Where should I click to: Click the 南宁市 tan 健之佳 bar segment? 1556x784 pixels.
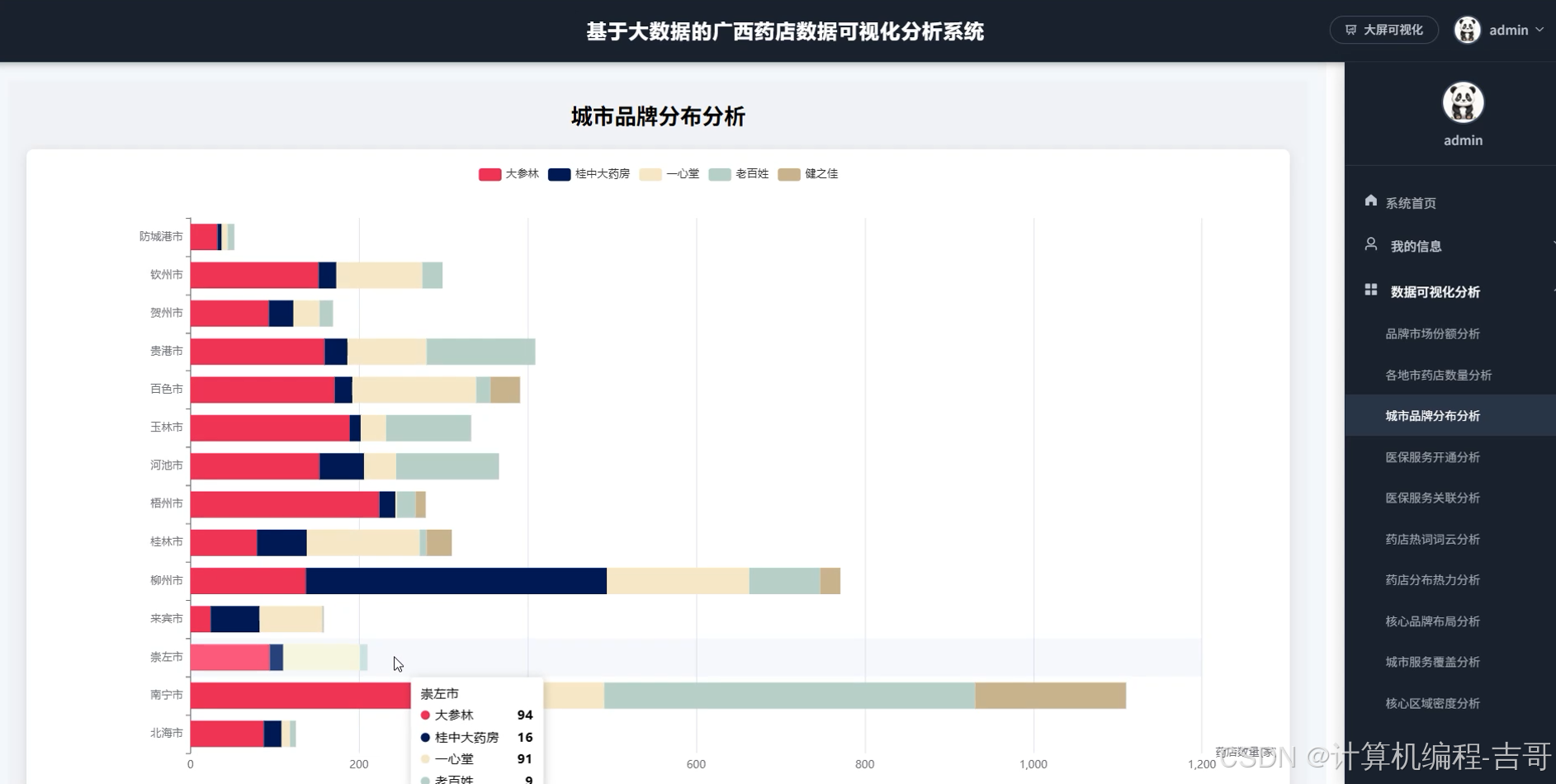coord(1050,695)
